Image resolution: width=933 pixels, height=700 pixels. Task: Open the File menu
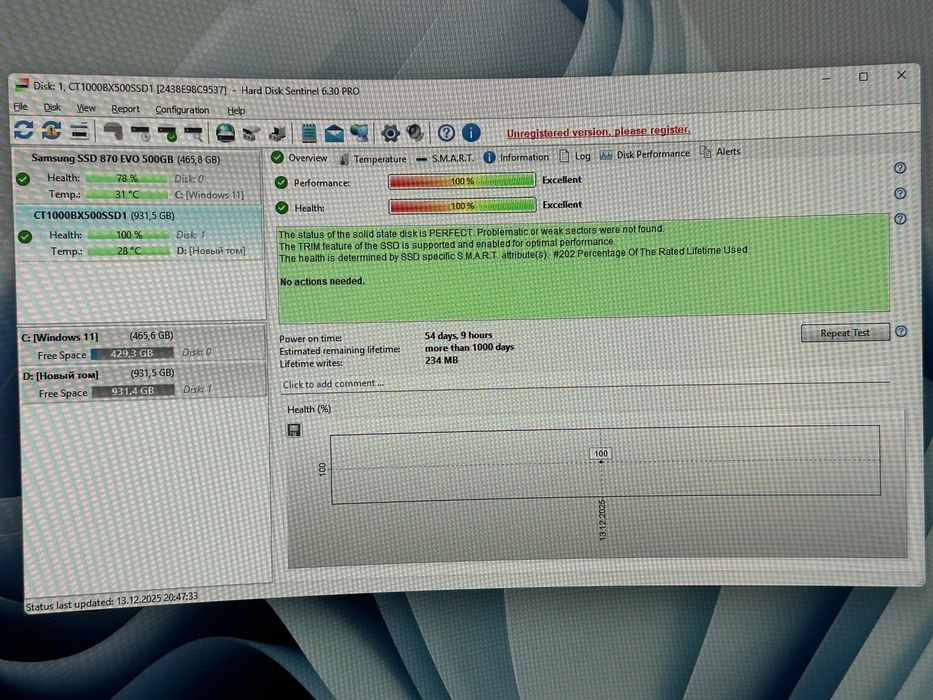[20, 107]
